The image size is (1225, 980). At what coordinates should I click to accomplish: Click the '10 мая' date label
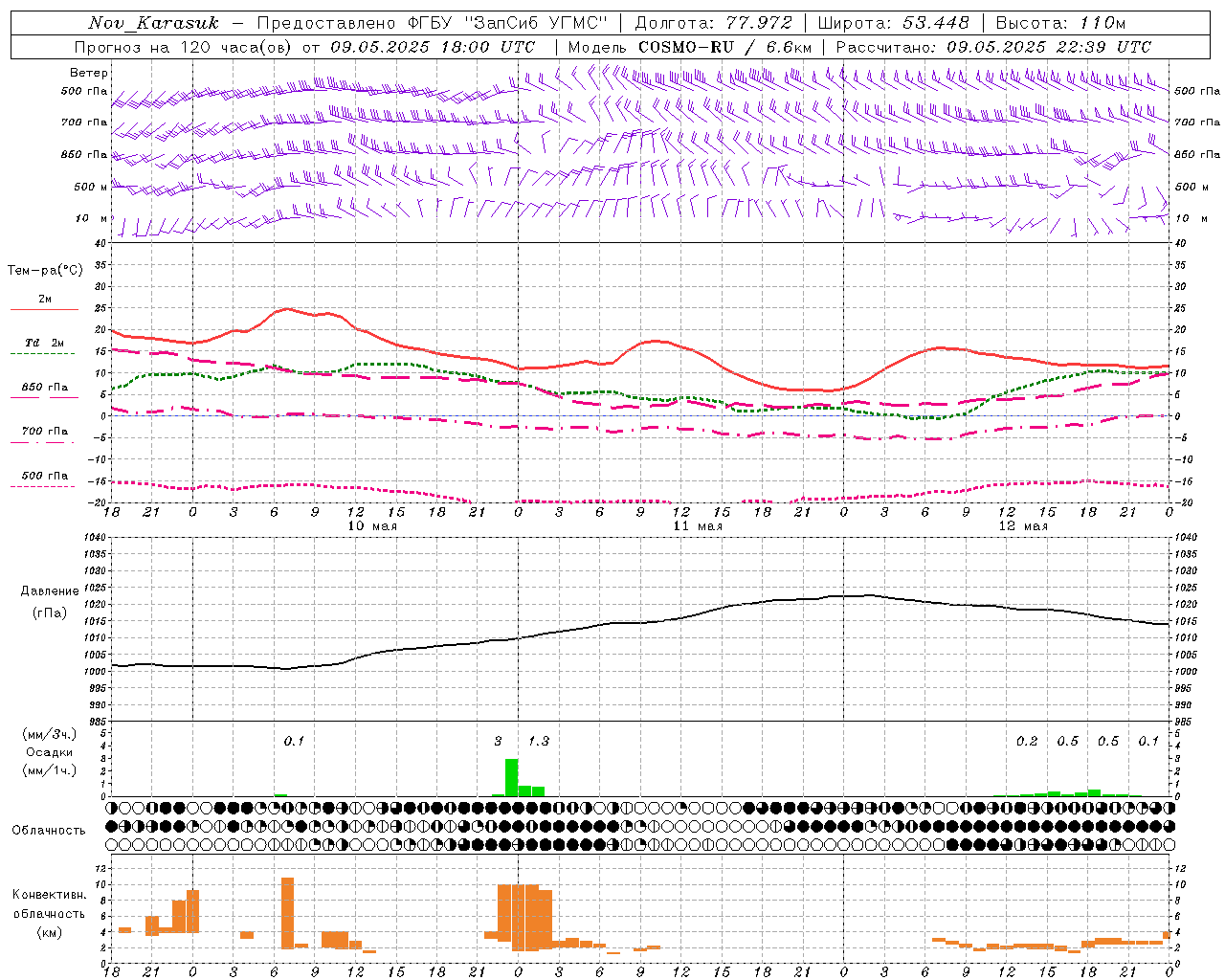(x=371, y=526)
